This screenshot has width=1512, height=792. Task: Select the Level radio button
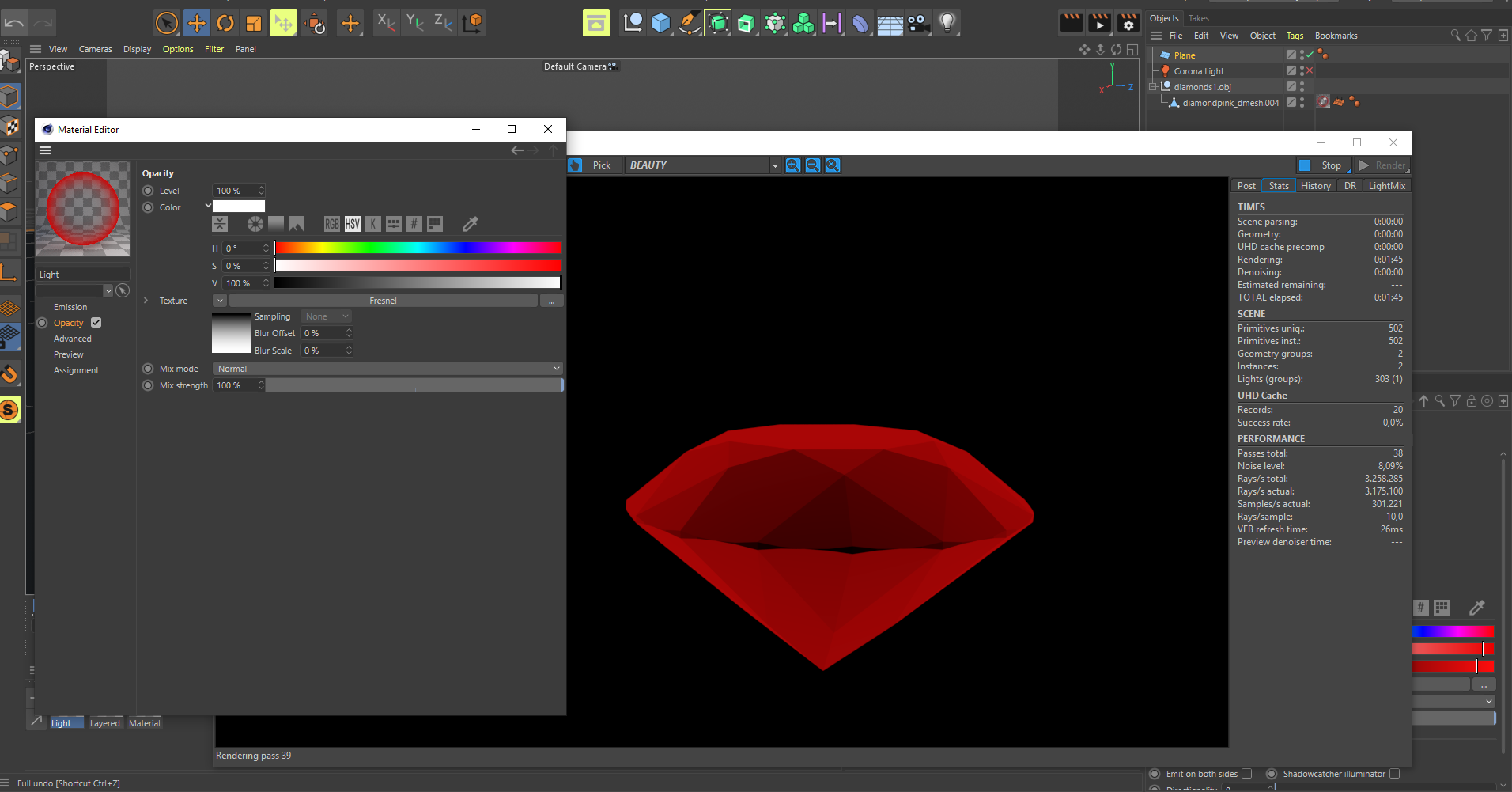(148, 191)
